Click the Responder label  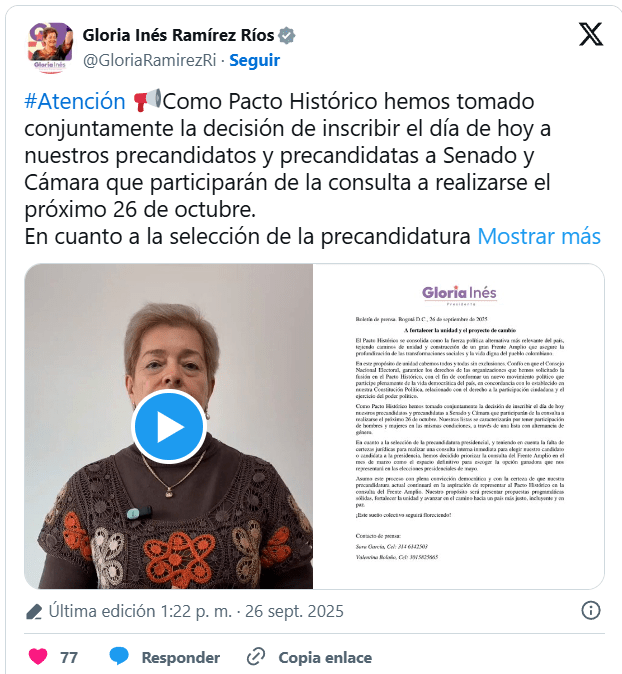click(x=181, y=658)
